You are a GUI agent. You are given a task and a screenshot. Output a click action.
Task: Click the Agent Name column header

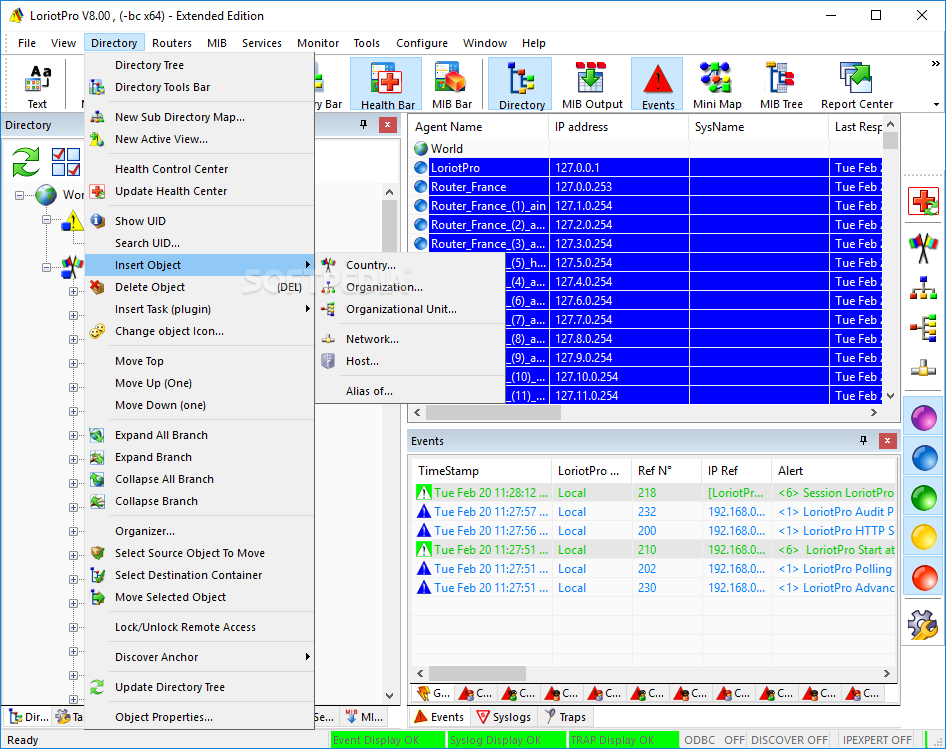(x=480, y=127)
